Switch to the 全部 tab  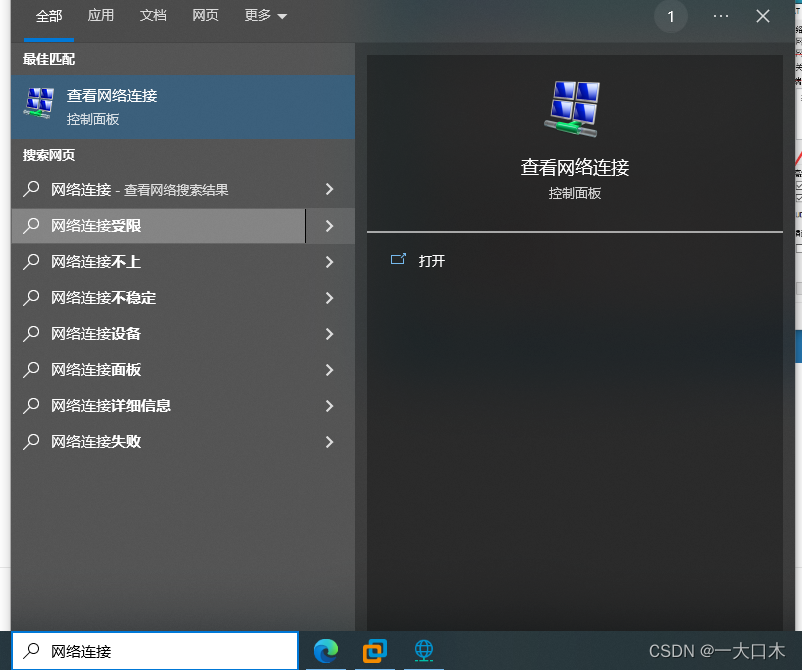click(49, 16)
